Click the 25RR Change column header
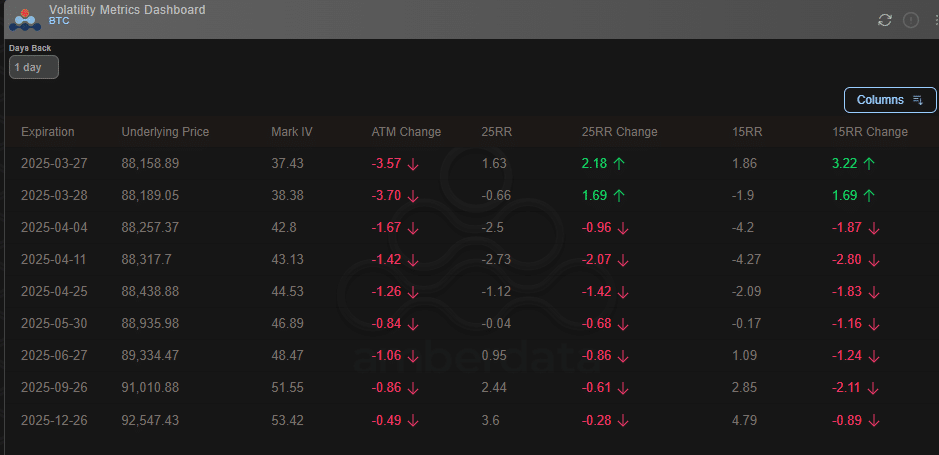This screenshot has height=455, width=939. 619,132
